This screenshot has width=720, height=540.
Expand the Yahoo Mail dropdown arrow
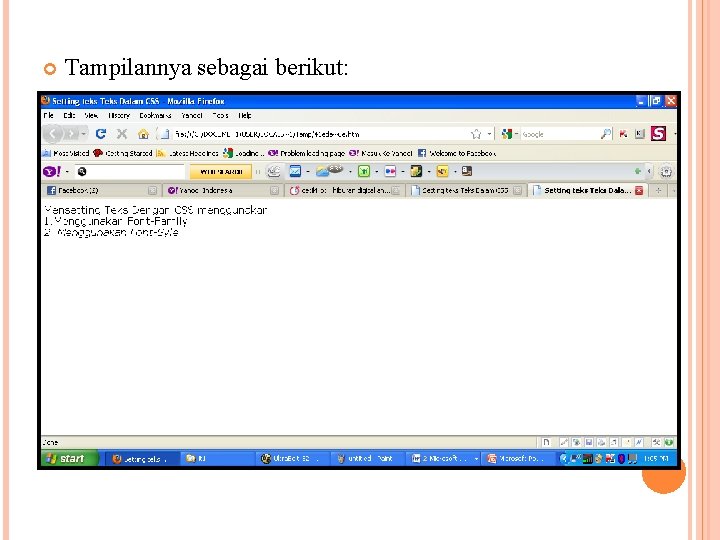(308, 172)
